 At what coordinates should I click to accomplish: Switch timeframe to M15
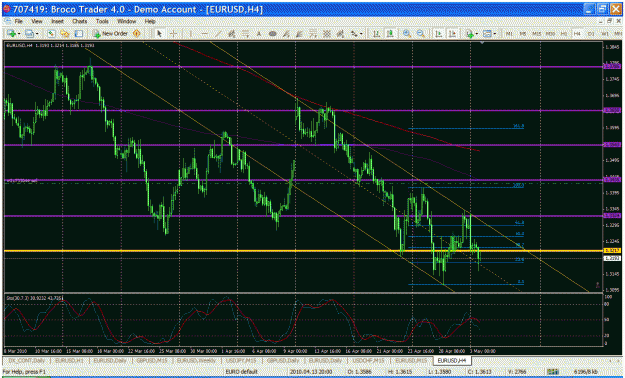537,34
